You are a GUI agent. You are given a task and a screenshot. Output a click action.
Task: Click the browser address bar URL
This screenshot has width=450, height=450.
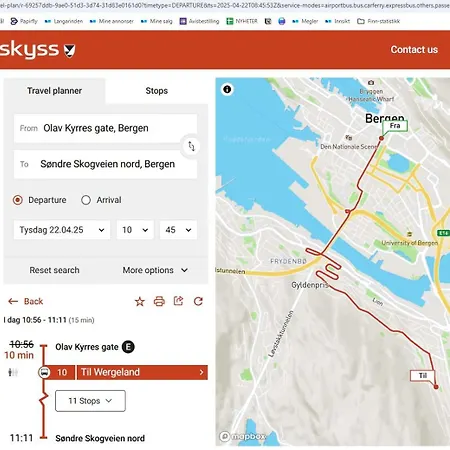pos(225,6)
